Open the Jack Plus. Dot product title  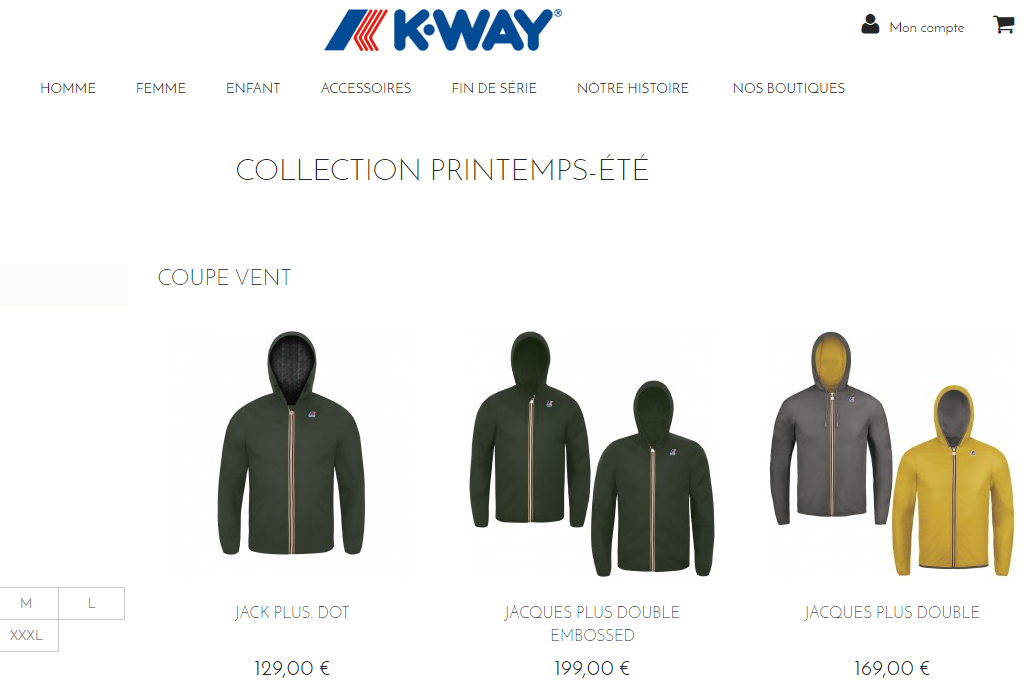click(x=292, y=612)
